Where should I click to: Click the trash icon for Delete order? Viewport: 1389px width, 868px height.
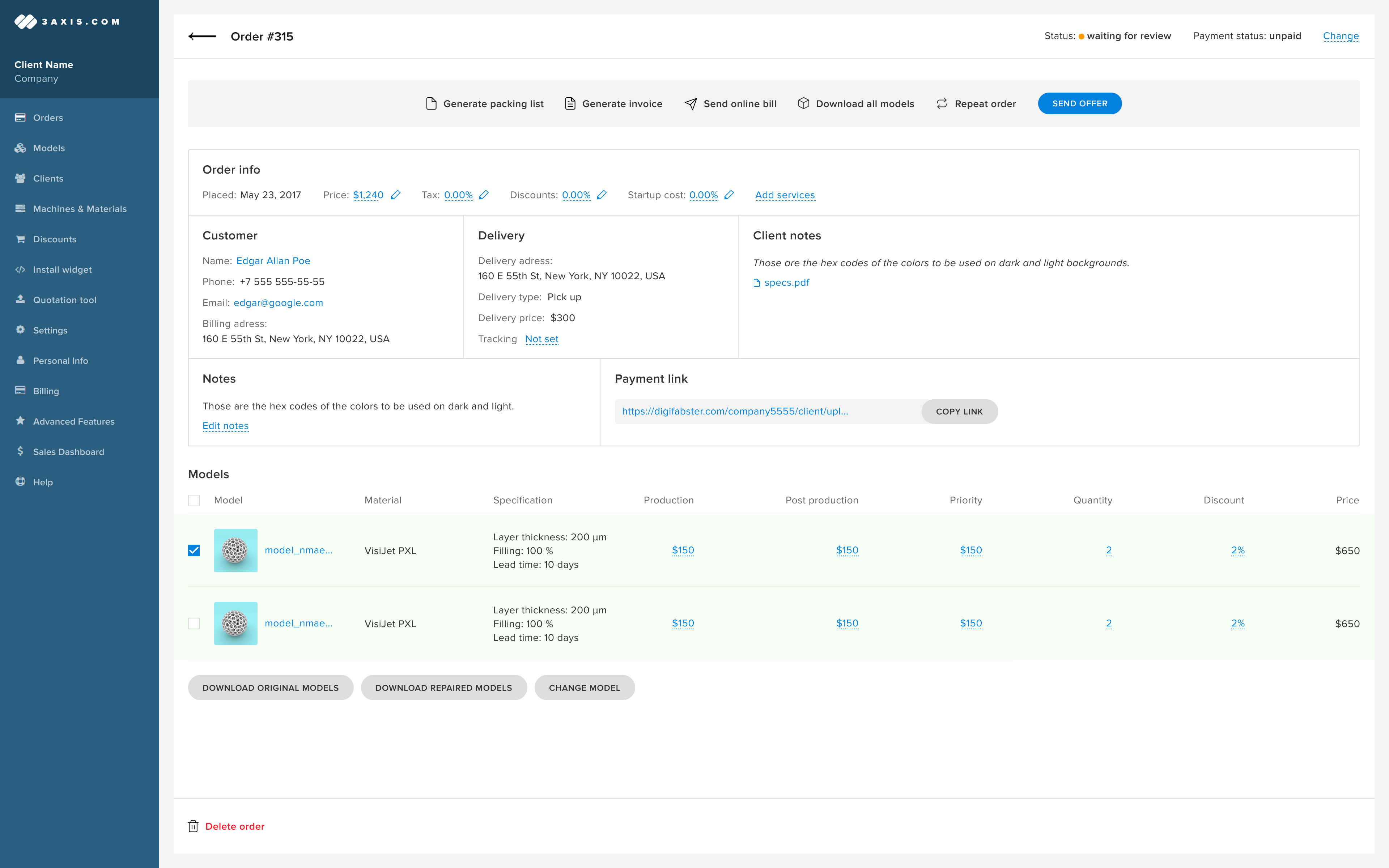tap(194, 826)
